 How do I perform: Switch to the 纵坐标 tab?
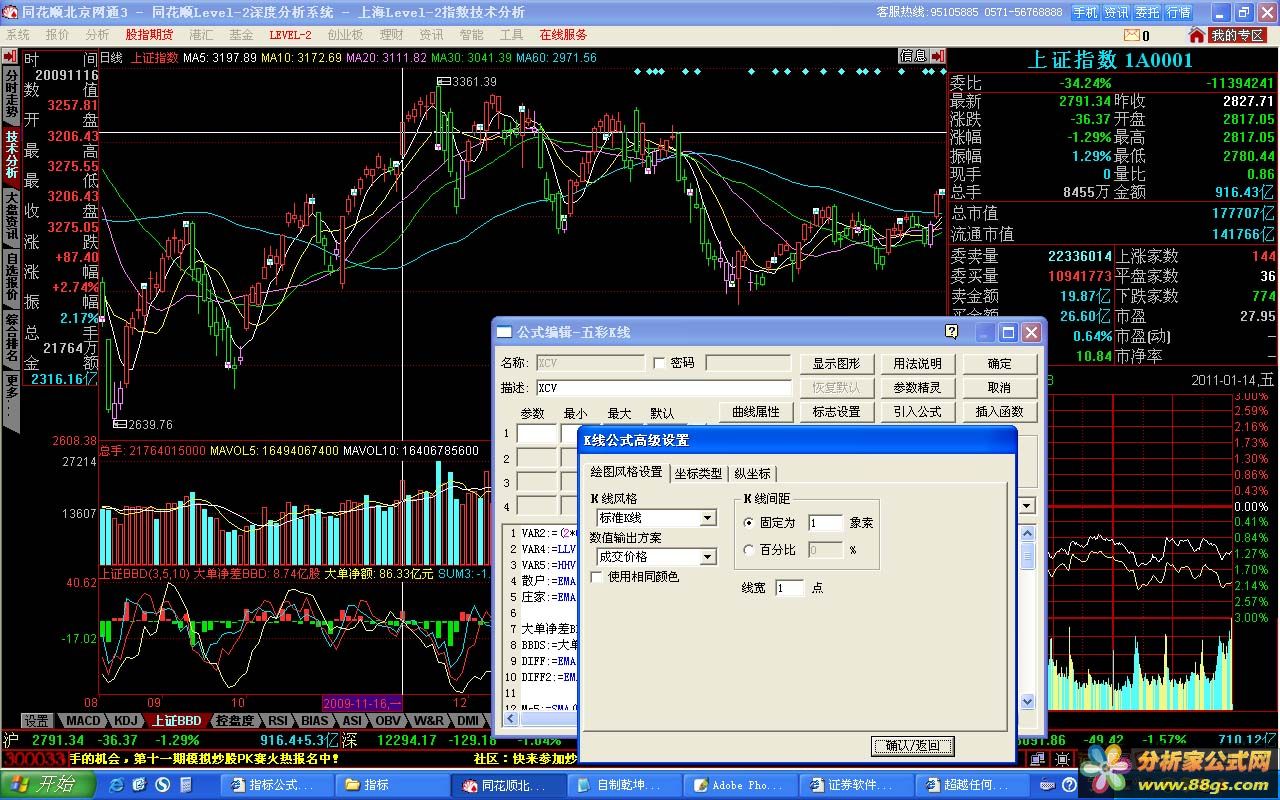point(752,473)
